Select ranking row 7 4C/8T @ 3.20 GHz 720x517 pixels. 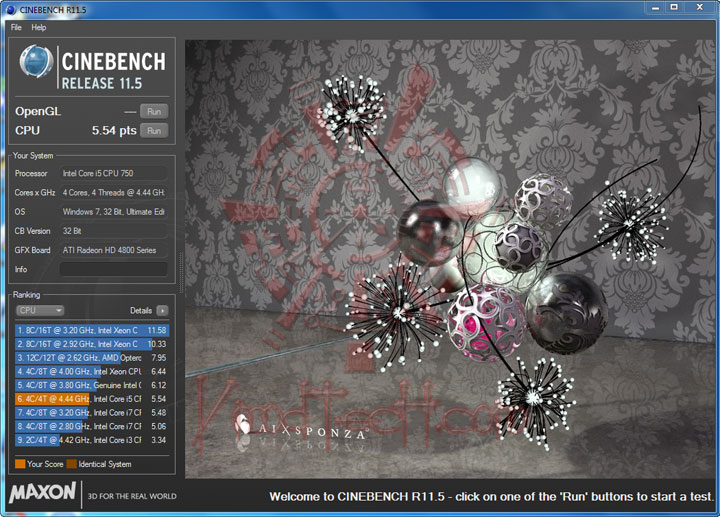coord(92,413)
